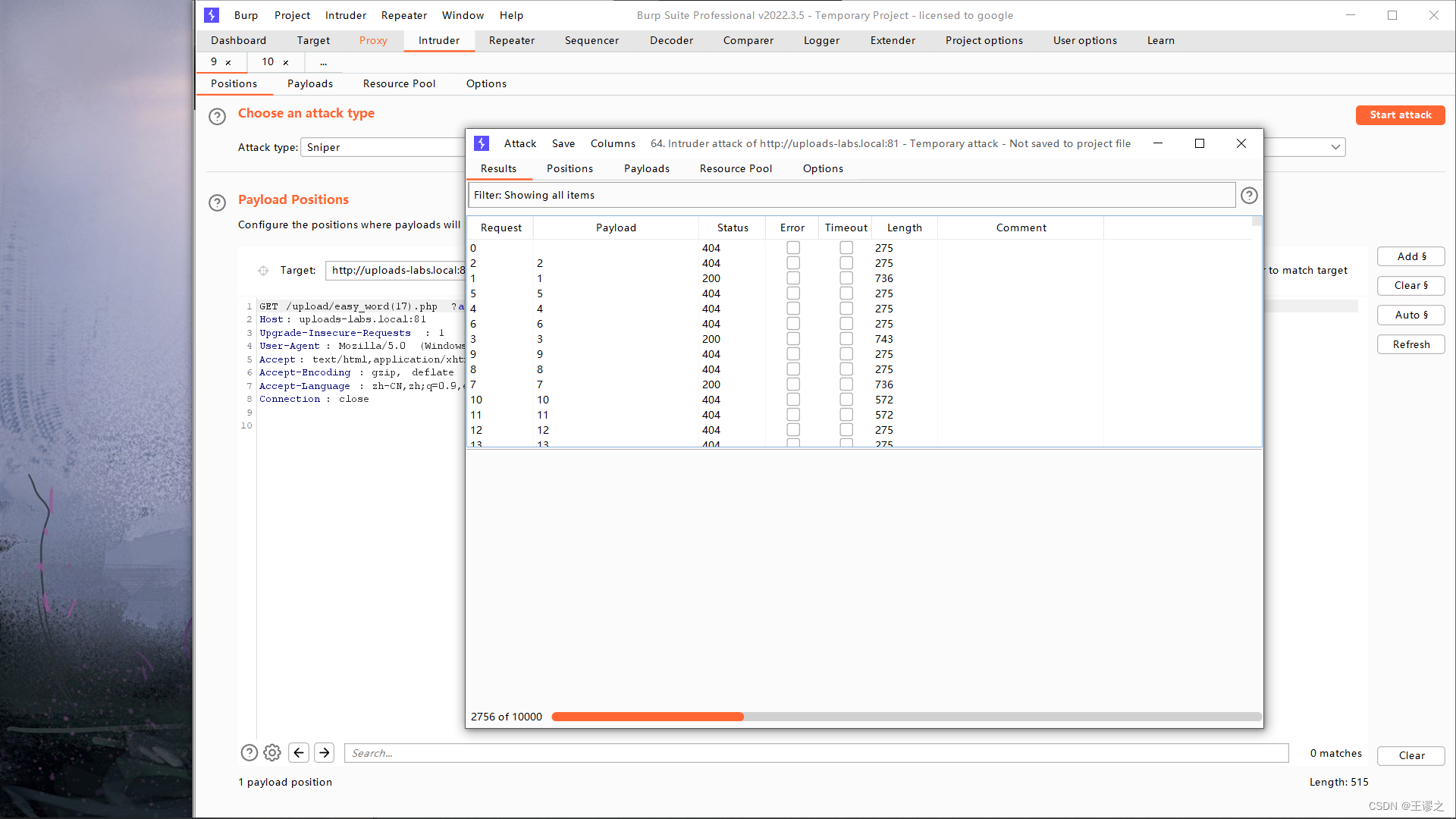
Task: Click the Add § button
Action: pyautogui.click(x=1411, y=256)
